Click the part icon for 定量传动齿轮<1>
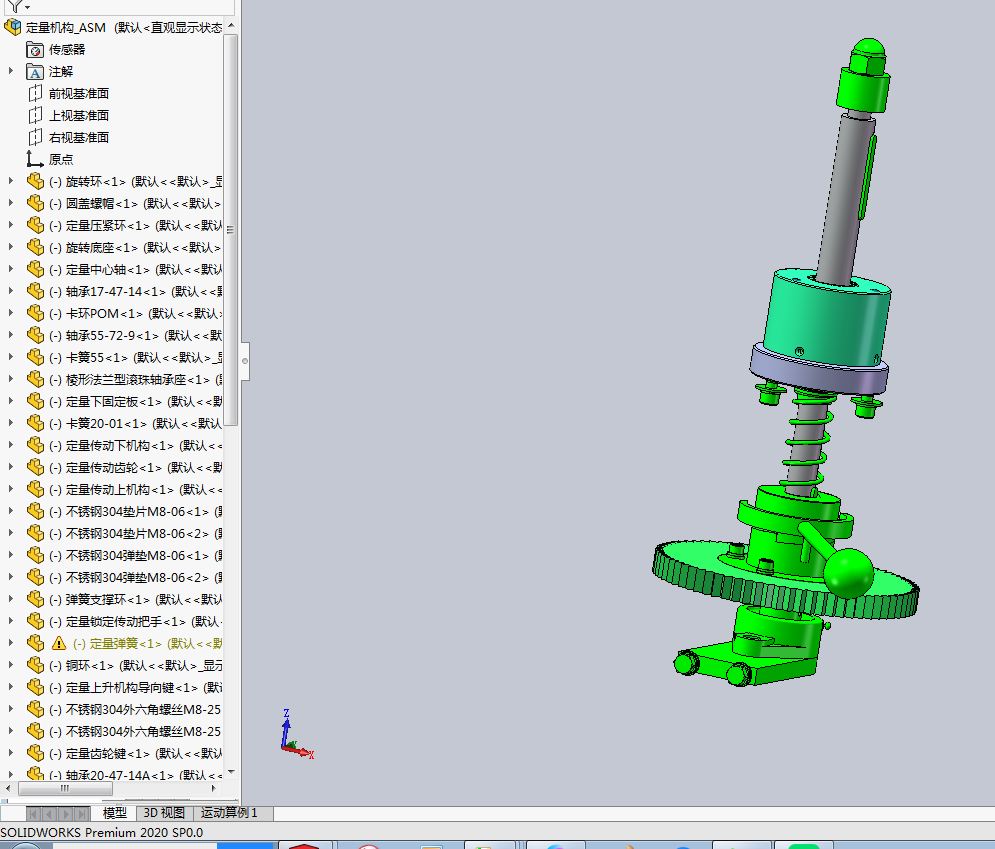This screenshot has width=995, height=849. pos(36,468)
